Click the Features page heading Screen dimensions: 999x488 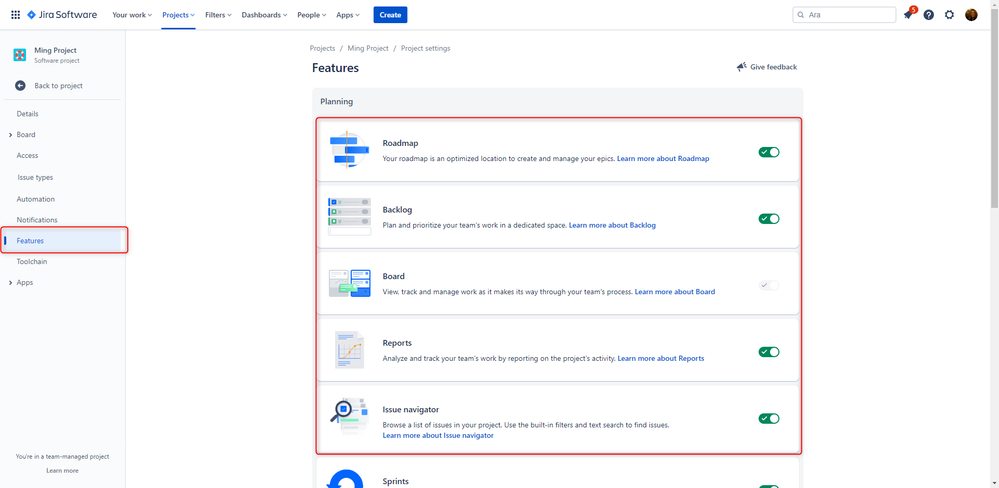click(x=335, y=68)
